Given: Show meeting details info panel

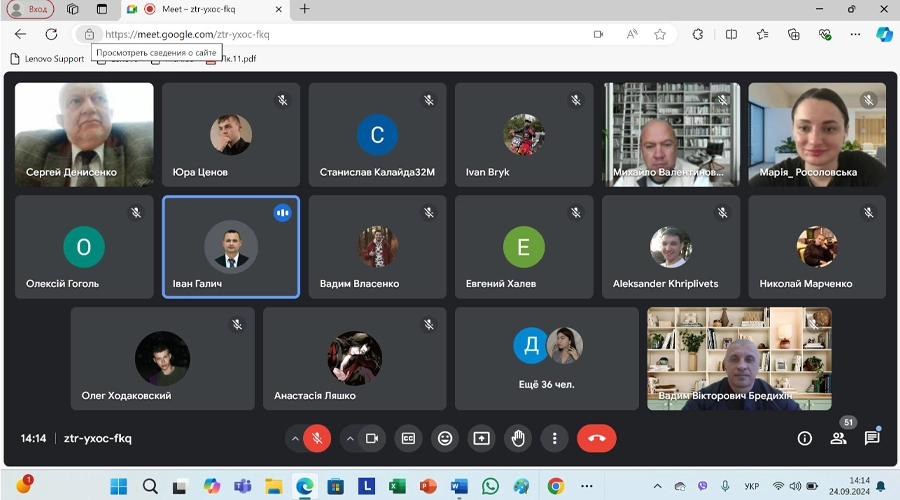Looking at the screenshot, I should 804,438.
